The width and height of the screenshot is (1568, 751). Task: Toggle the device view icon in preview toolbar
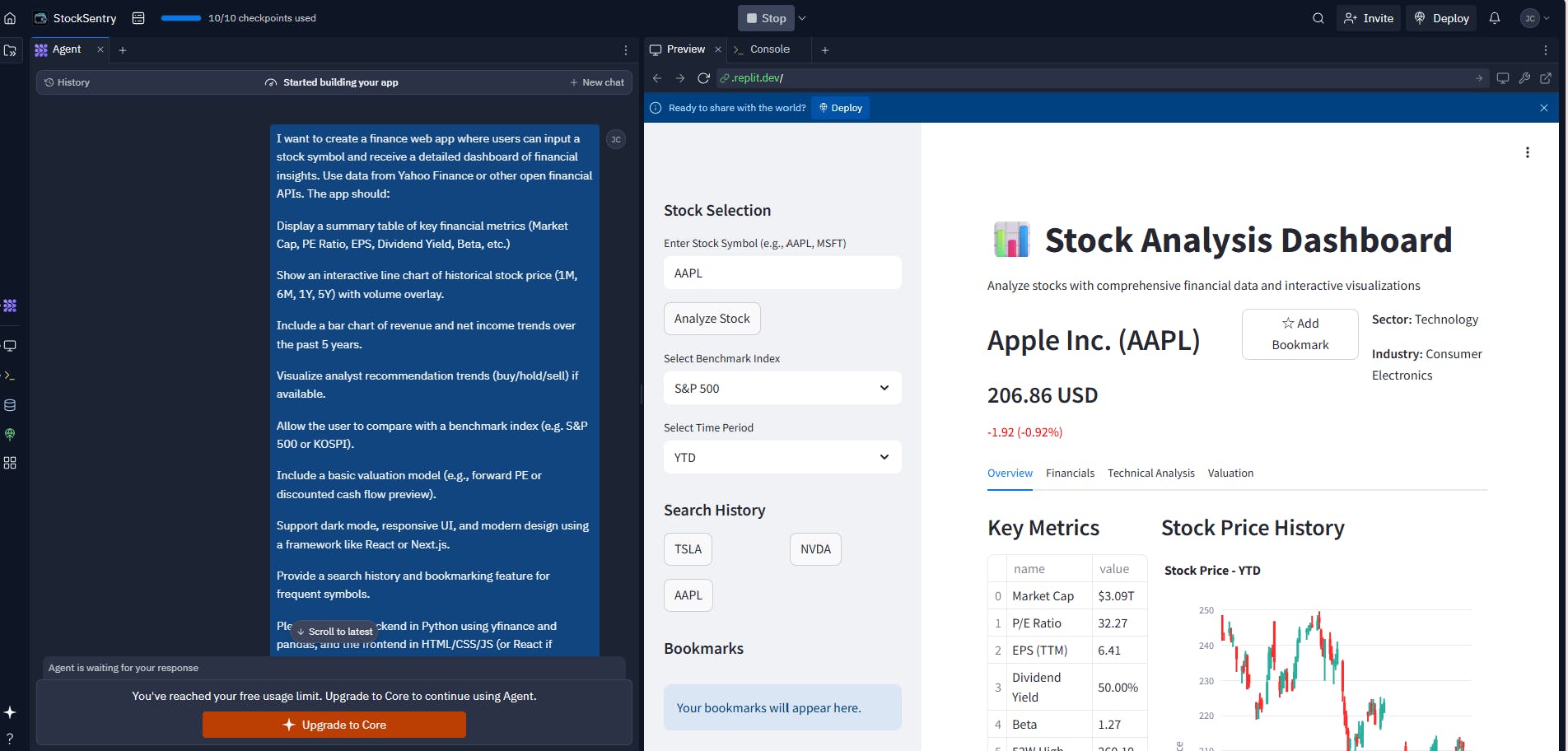pos(1503,78)
